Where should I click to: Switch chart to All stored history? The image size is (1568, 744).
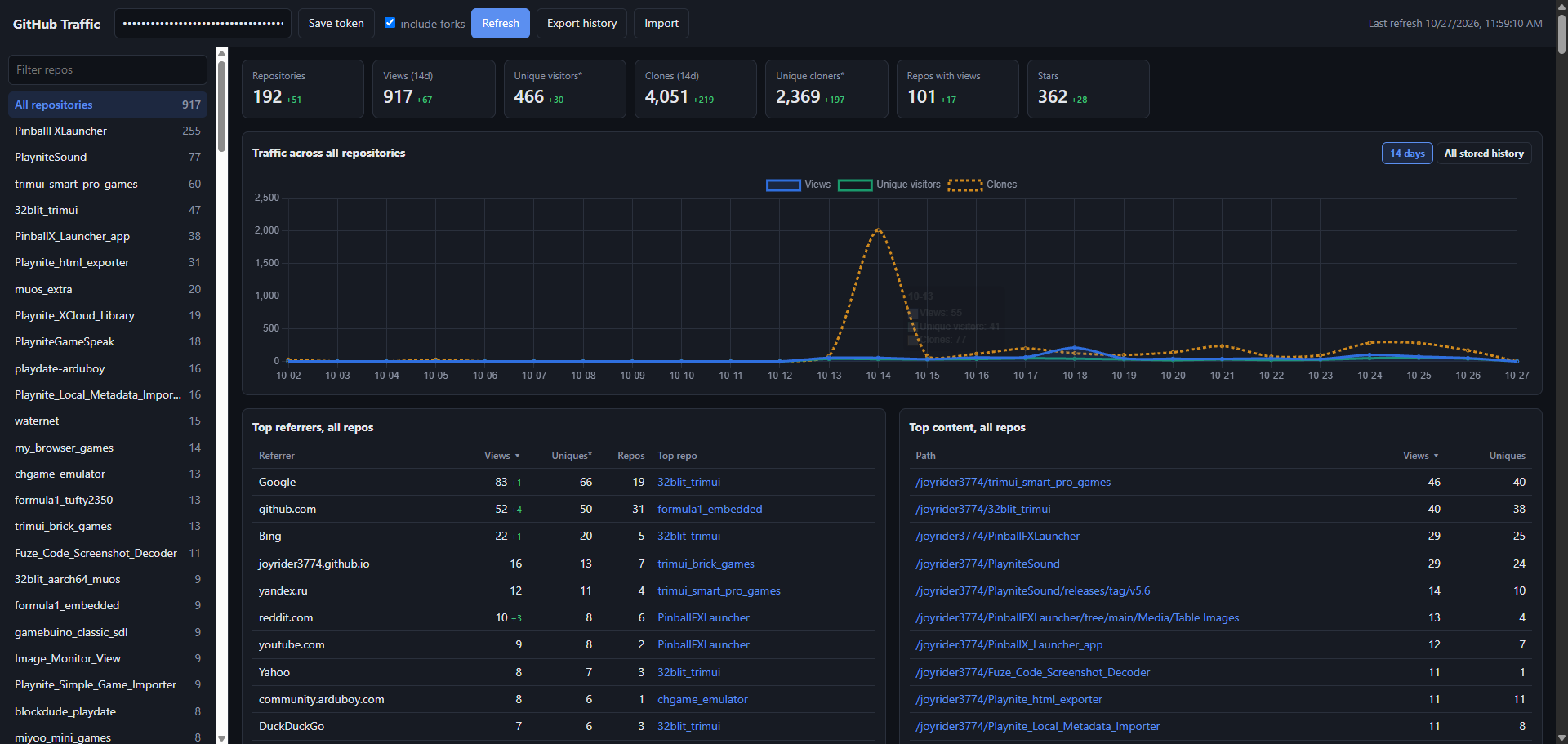pyautogui.click(x=1484, y=154)
